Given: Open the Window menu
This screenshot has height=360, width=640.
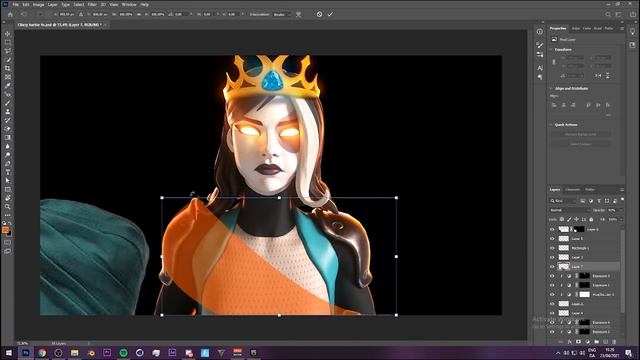Looking at the screenshot, I should click(129, 4).
